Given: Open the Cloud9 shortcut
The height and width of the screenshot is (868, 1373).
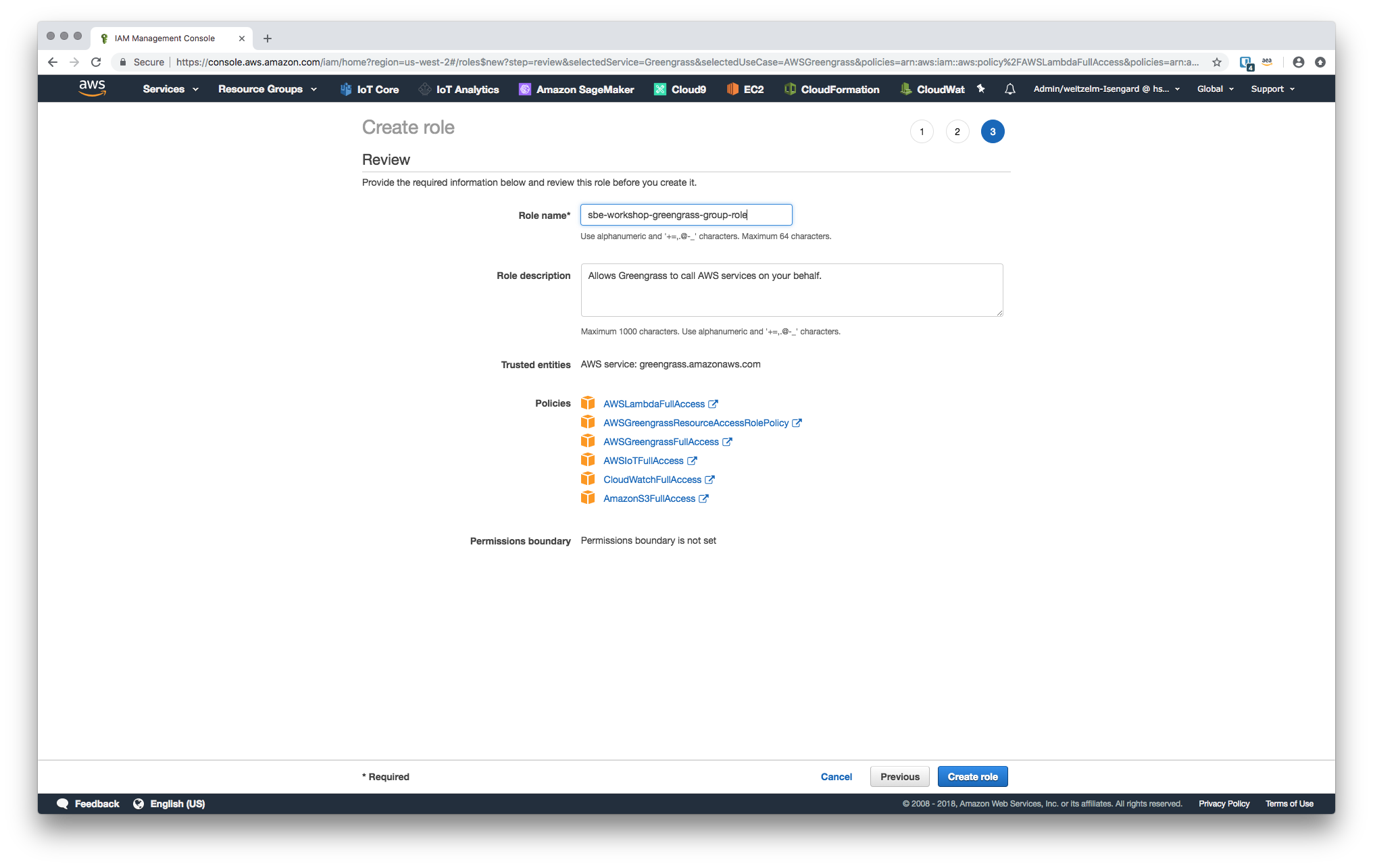Looking at the screenshot, I should [x=680, y=89].
